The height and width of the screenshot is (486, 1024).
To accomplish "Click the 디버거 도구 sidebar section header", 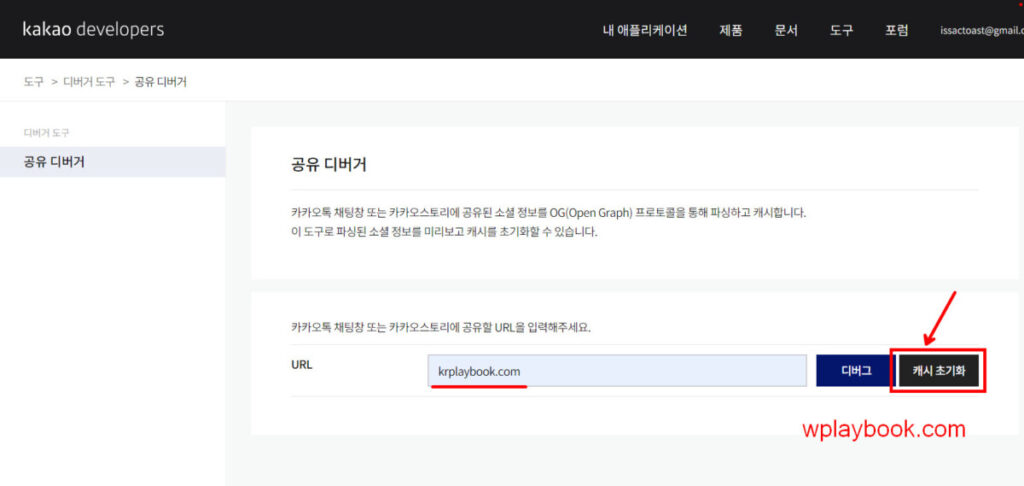I will coord(47,132).
